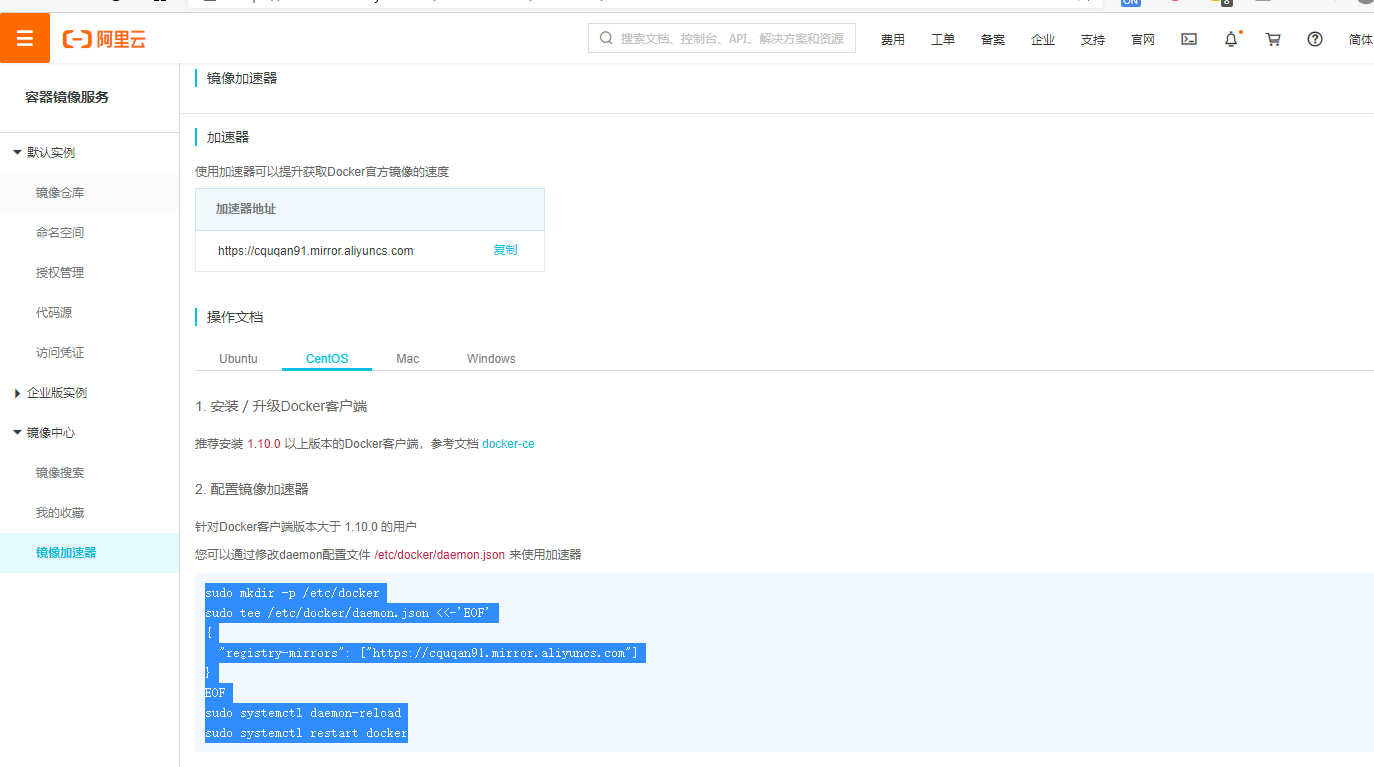Viewport: 1374px width, 767px height.
Task: Open the docker-ce documentation link
Action: point(508,443)
